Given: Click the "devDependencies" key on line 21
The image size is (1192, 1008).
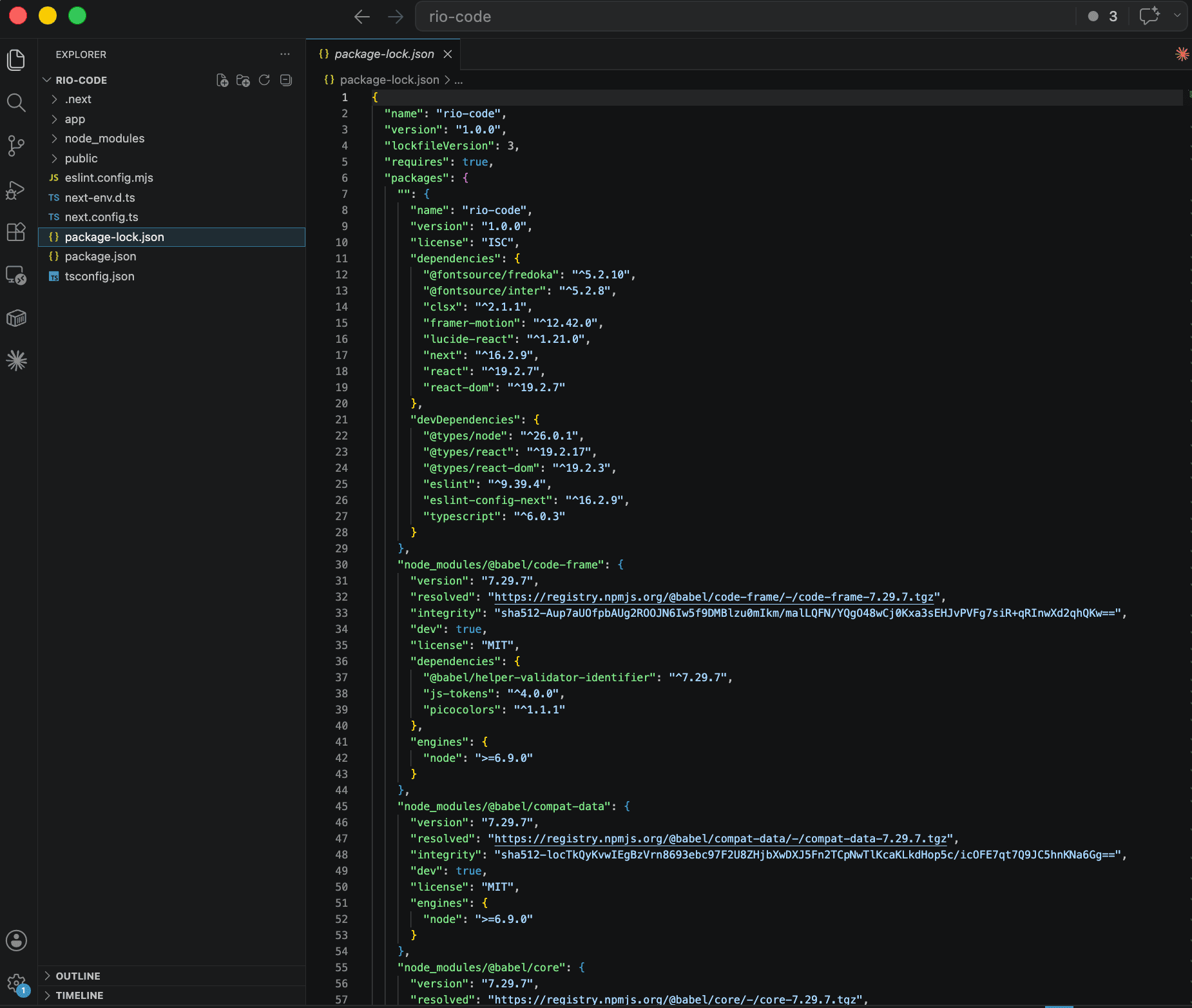Looking at the screenshot, I should point(465,420).
